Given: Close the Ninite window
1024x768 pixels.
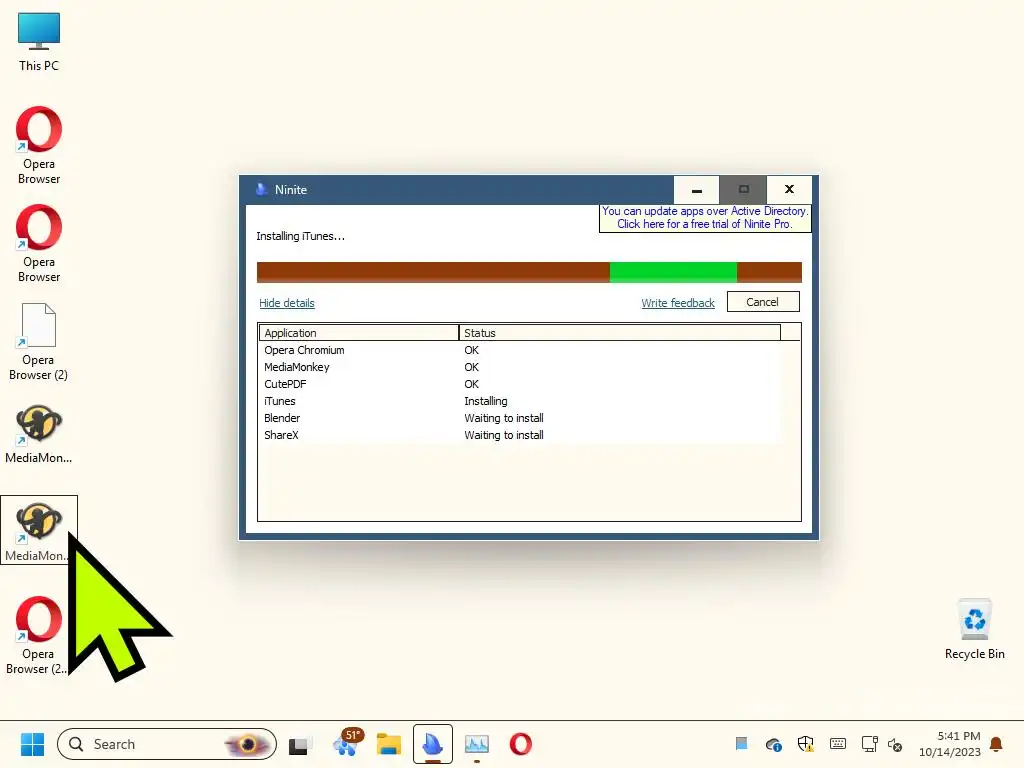Looking at the screenshot, I should [x=789, y=190].
